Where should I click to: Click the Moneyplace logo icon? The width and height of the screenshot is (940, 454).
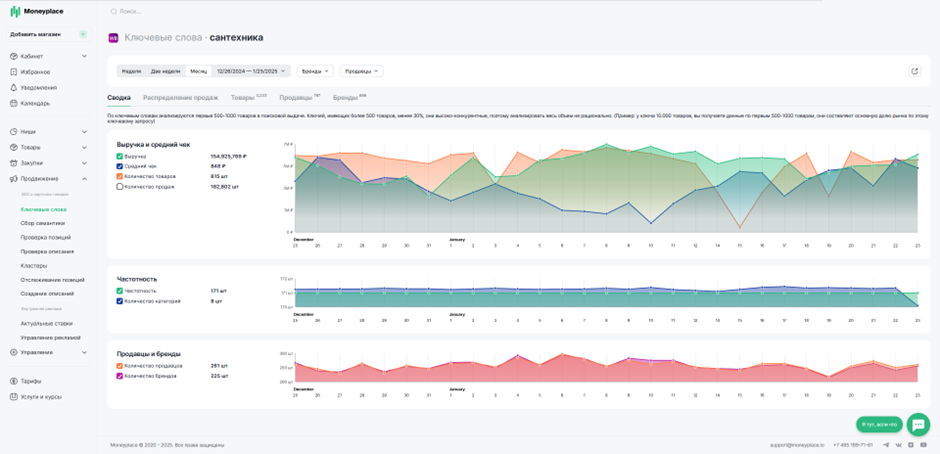click(x=15, y=11)
